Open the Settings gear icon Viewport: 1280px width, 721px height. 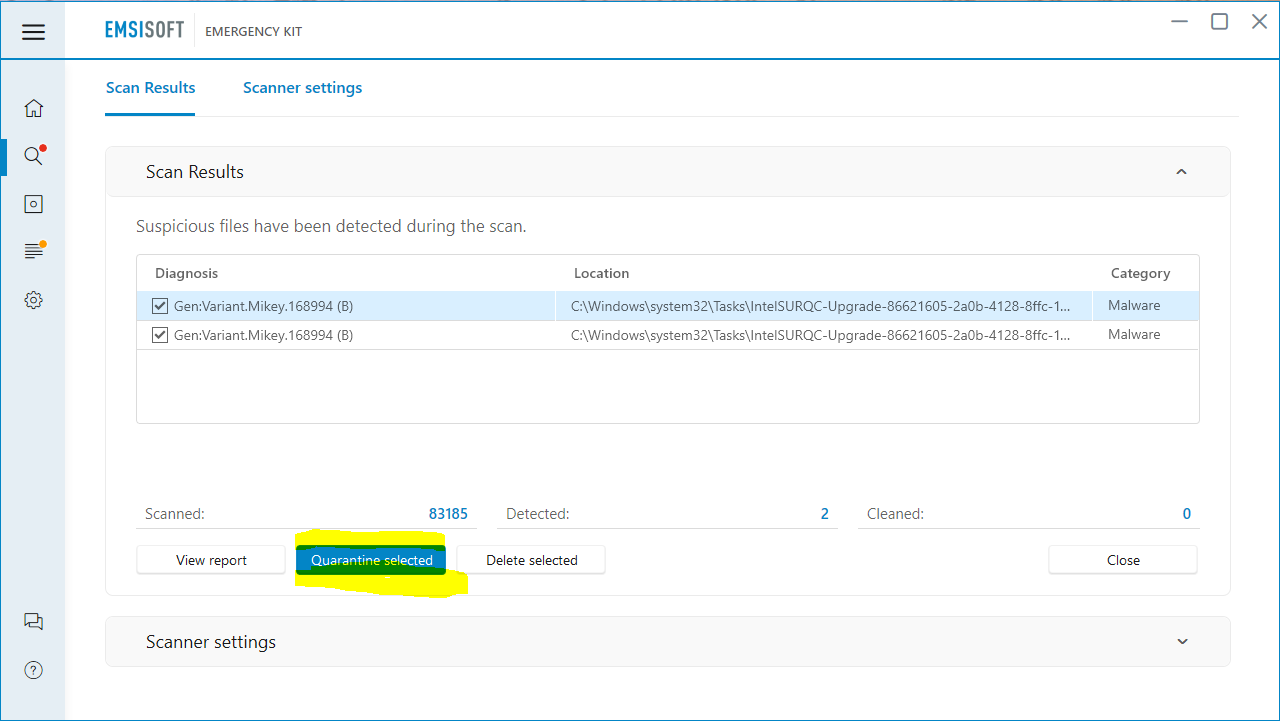(33, 300)
